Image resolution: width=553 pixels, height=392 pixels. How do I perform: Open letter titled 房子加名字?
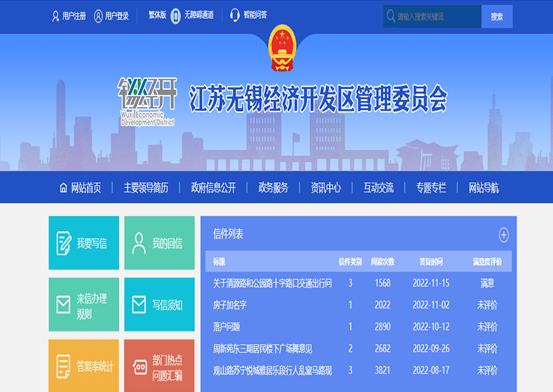(230, 305)
